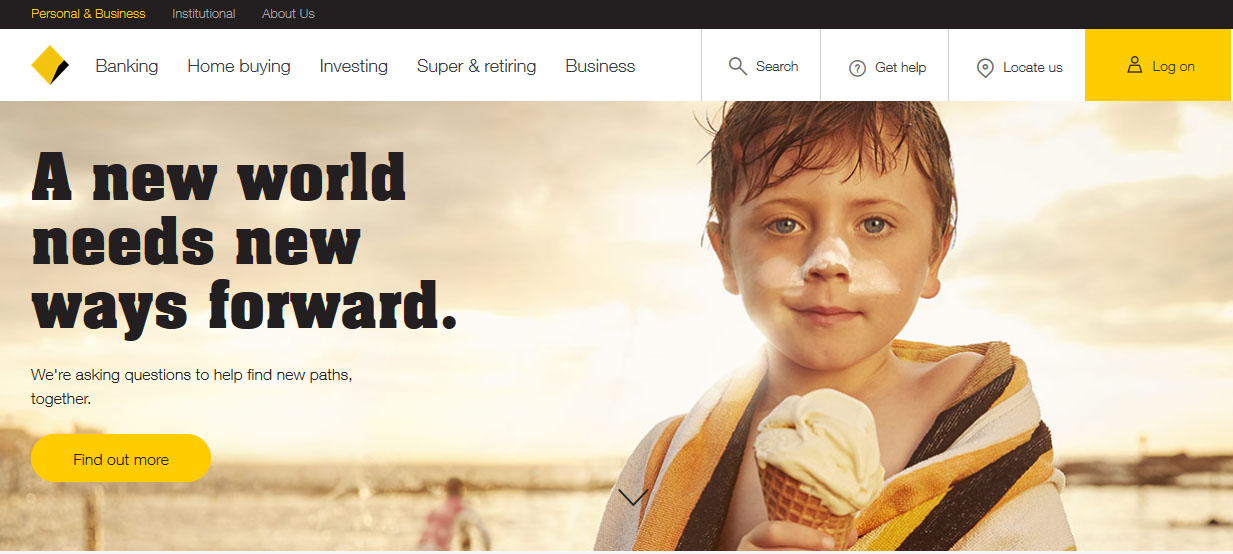
Task: Open the Home buying menu
Action: click(x=239, y=66)
